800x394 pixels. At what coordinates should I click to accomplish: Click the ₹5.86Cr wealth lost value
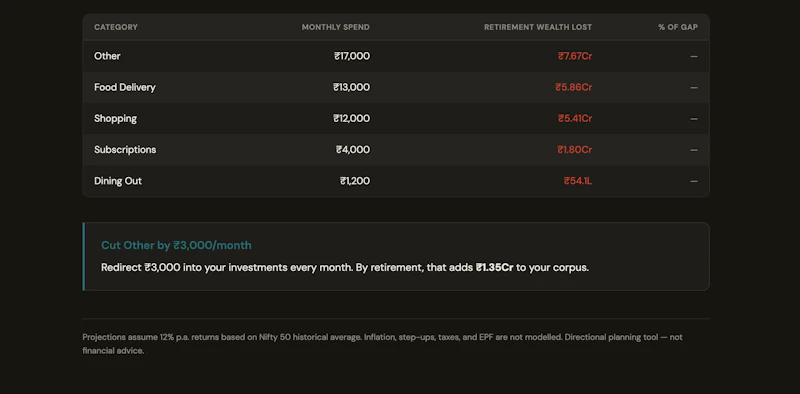coord(573,87)
